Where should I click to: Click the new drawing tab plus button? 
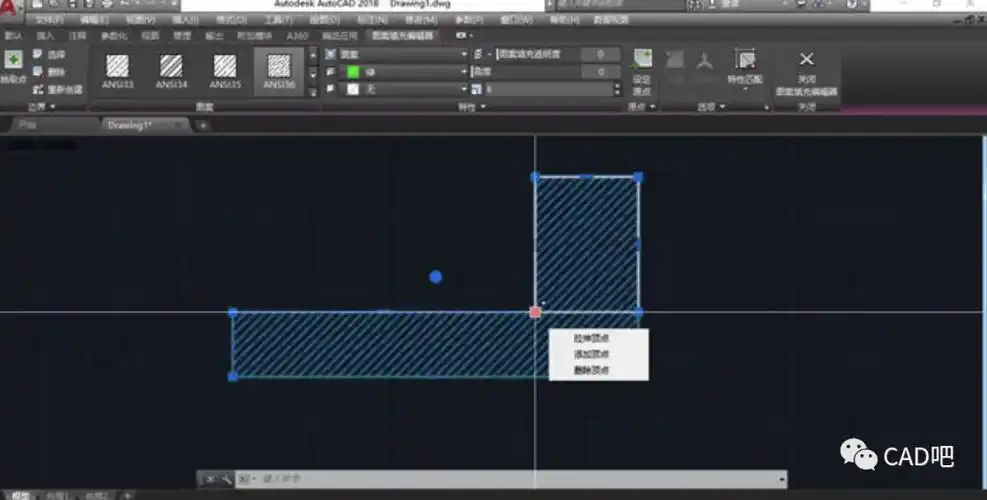pos(203,125)
